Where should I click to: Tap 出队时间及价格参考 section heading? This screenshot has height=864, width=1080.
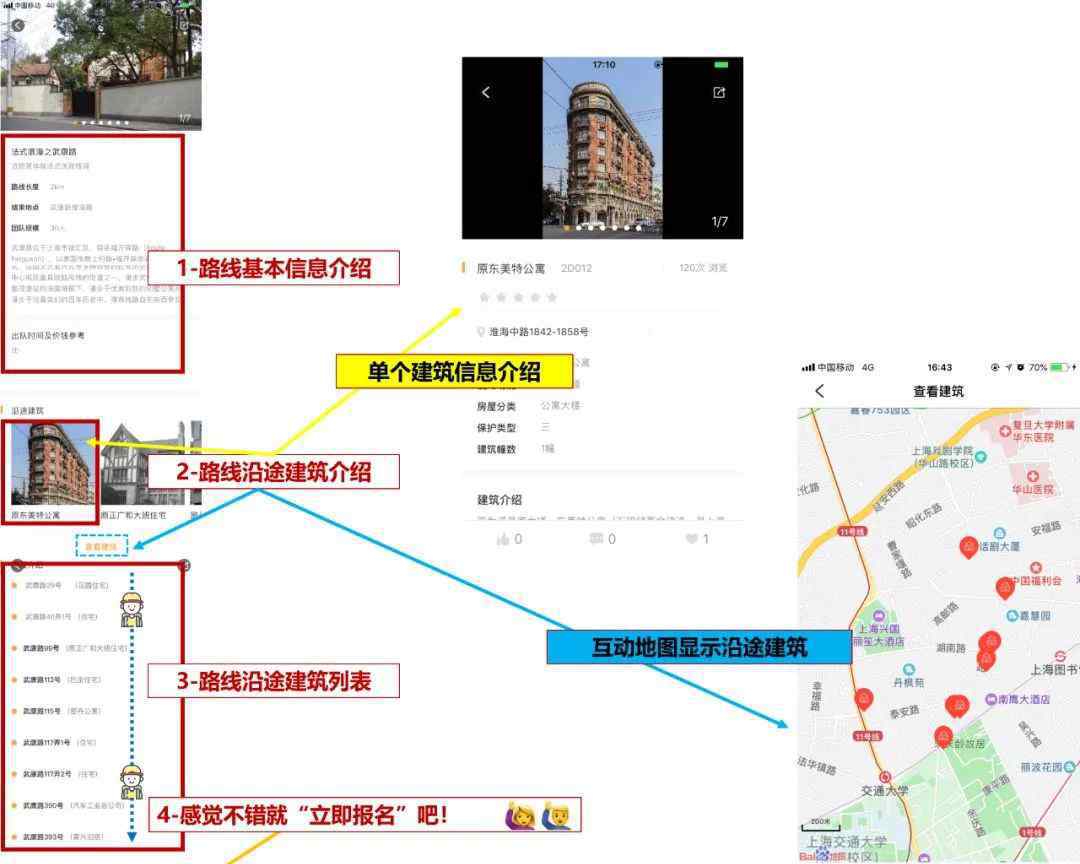click(x=48, y=336)
